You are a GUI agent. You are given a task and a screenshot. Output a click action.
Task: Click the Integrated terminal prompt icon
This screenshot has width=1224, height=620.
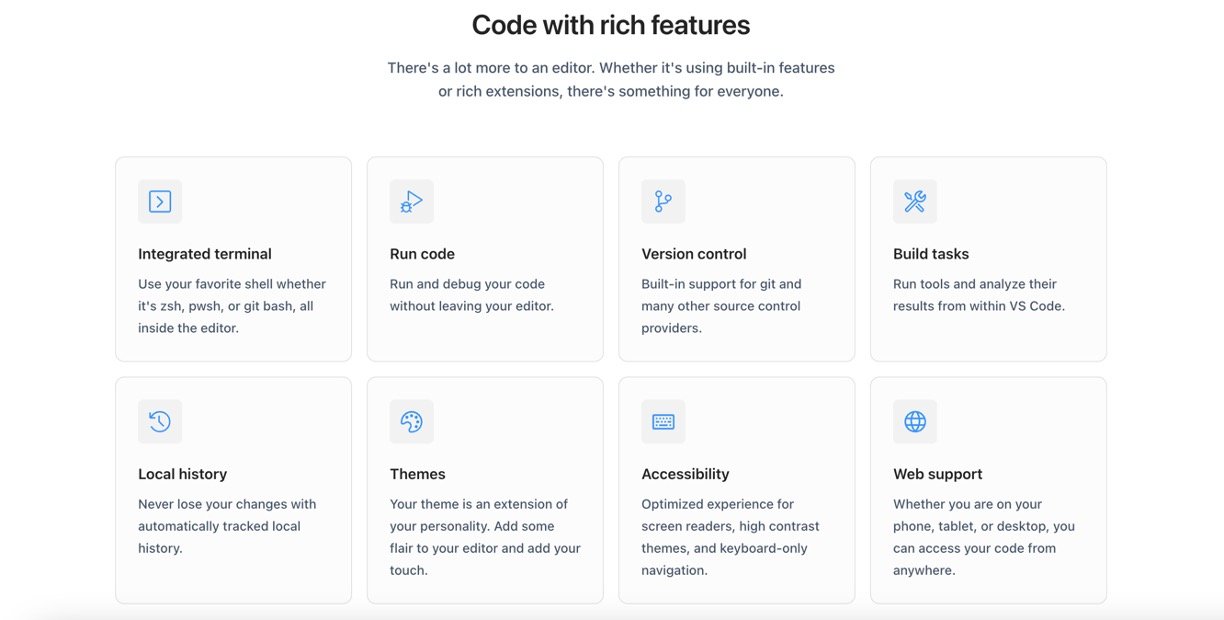[160, 201]
